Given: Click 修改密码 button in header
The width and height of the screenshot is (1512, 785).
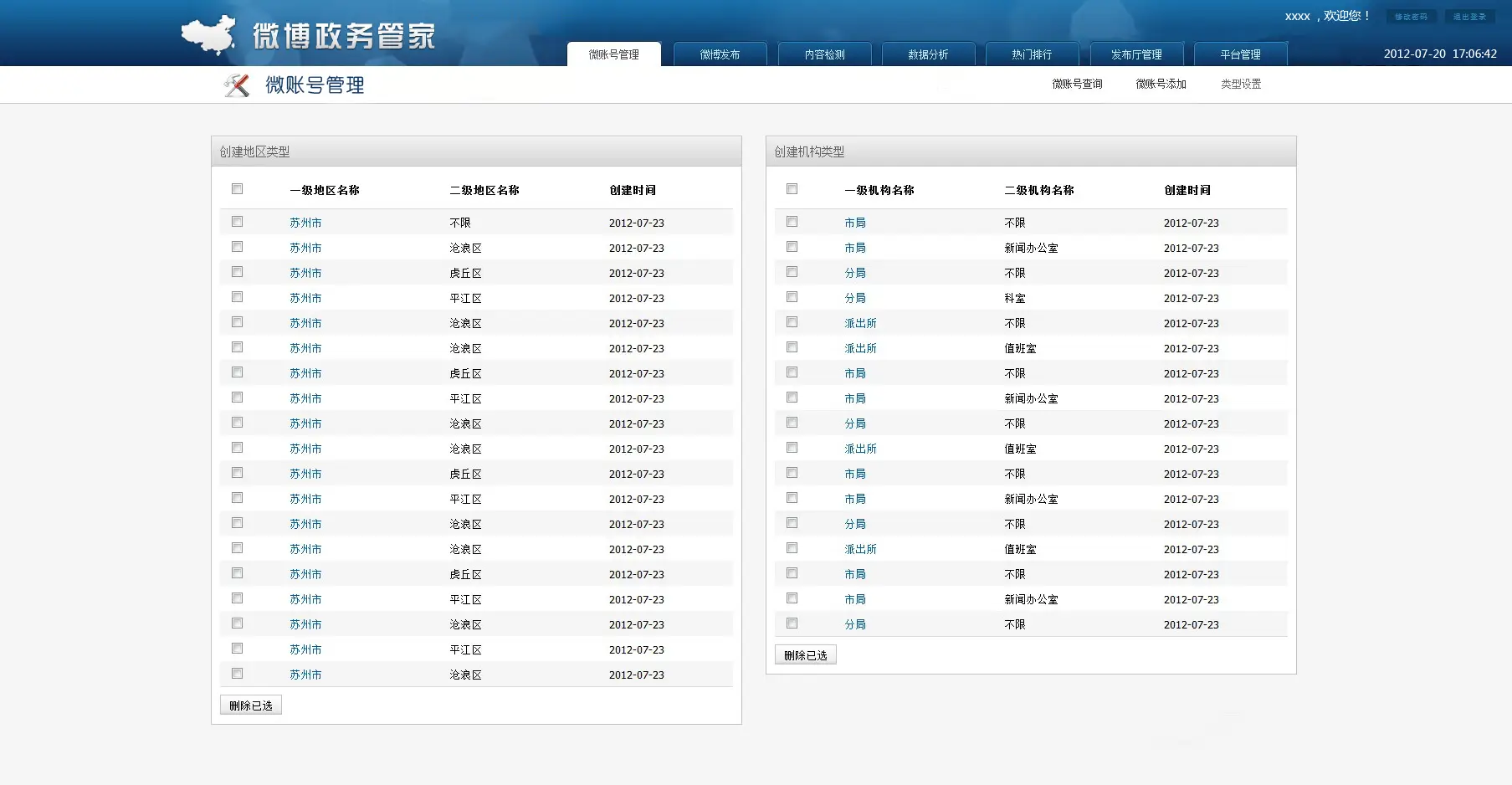Looking at the screenshot, I should point(1411,17).
